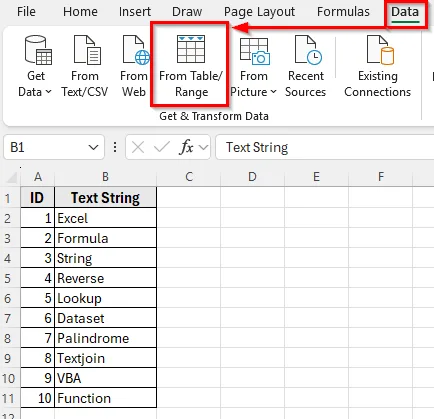Switch to the Page Layout tab

pos(259,12)
